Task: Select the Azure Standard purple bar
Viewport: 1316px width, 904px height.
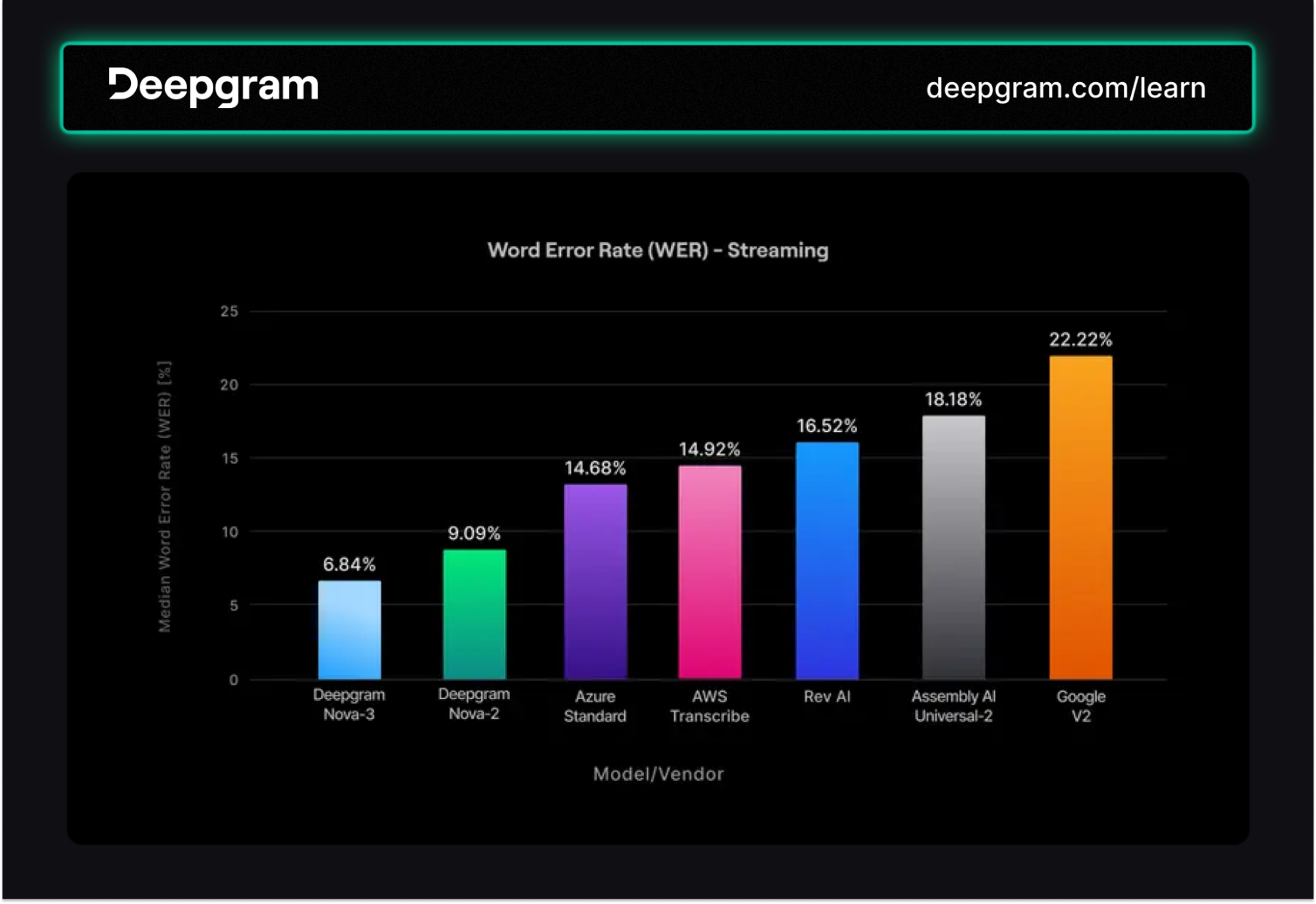Action: click(x=595, y=581)
